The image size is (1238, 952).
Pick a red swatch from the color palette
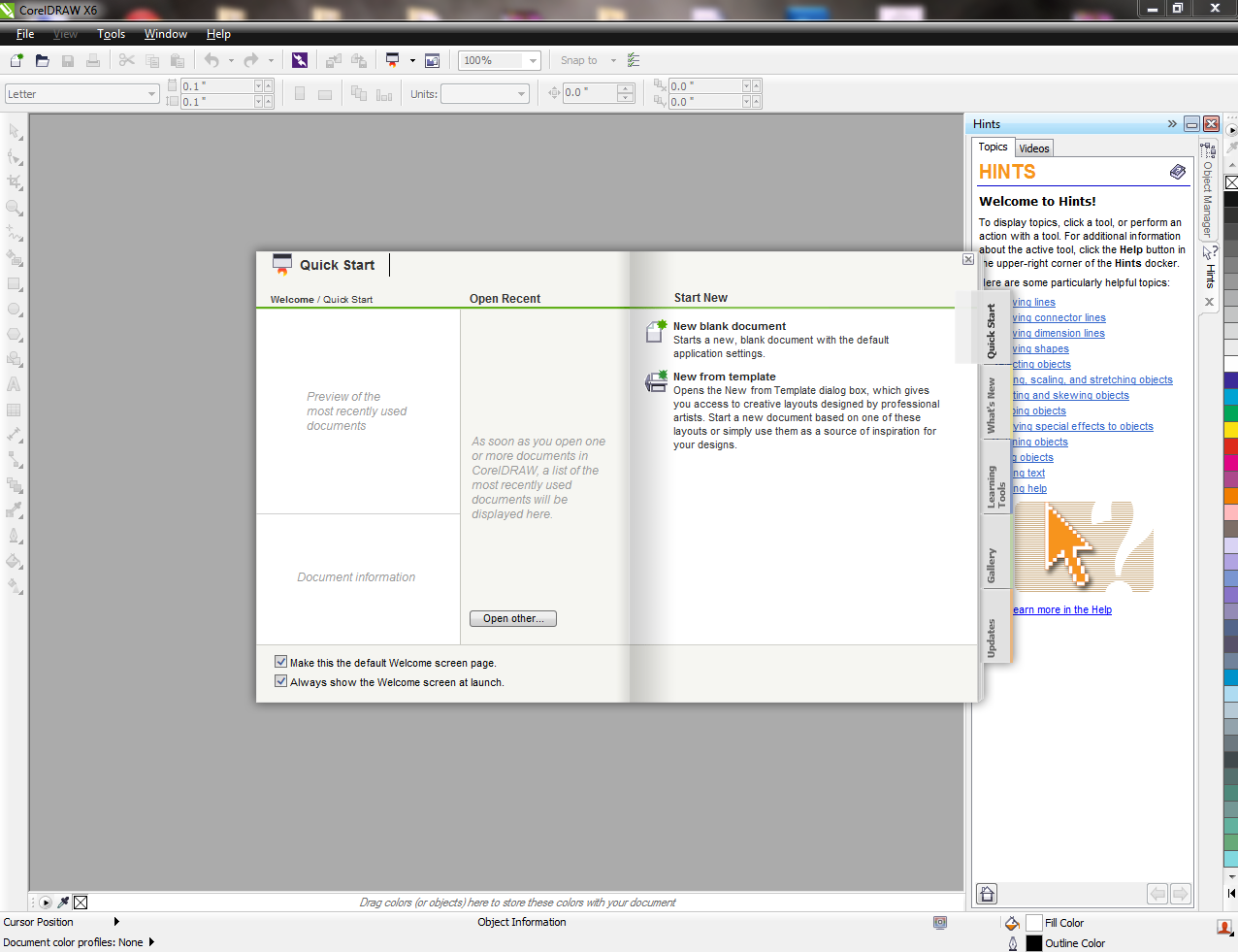[1228, 446]
